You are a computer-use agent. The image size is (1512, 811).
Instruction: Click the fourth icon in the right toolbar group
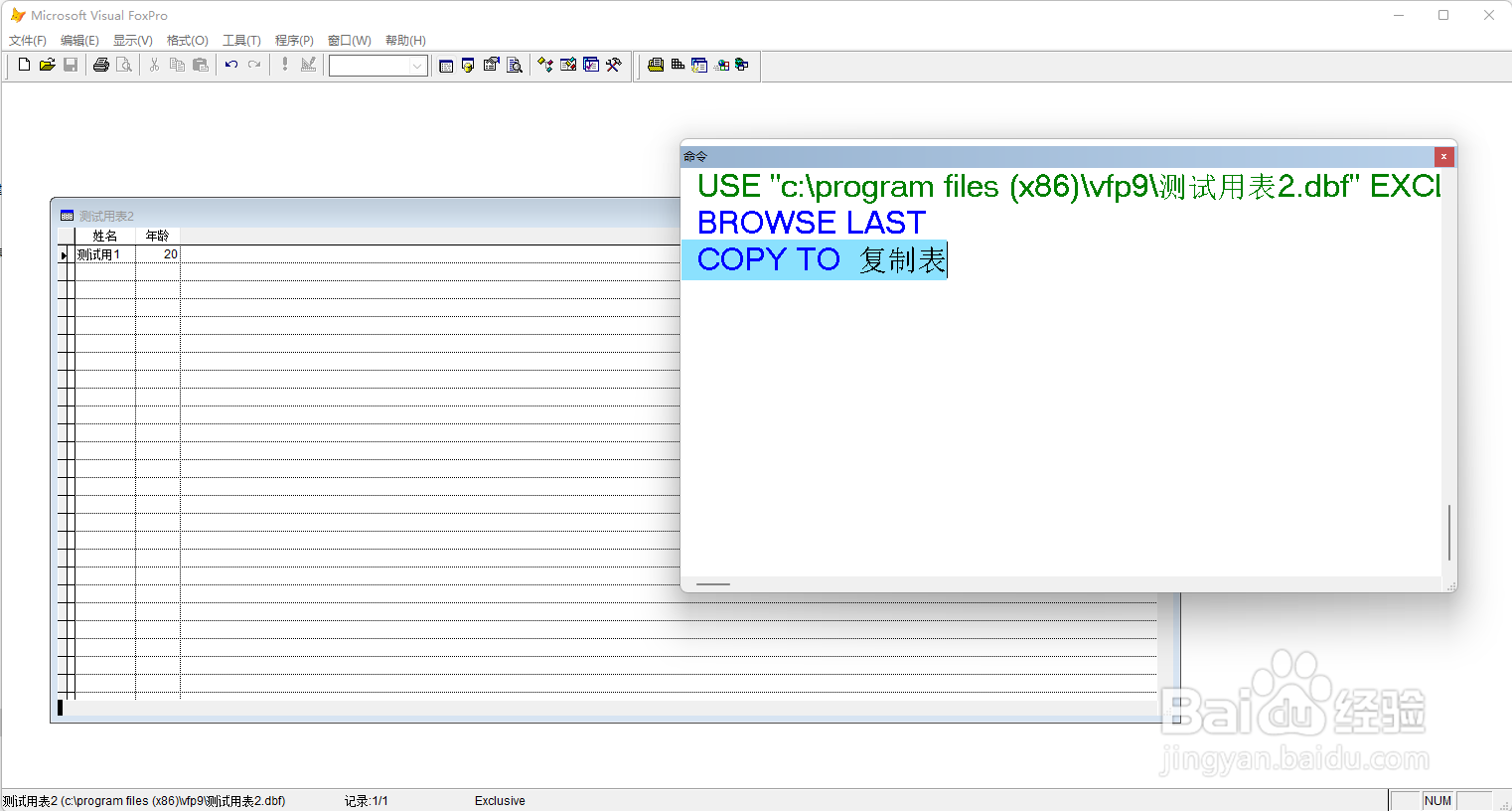721,66
